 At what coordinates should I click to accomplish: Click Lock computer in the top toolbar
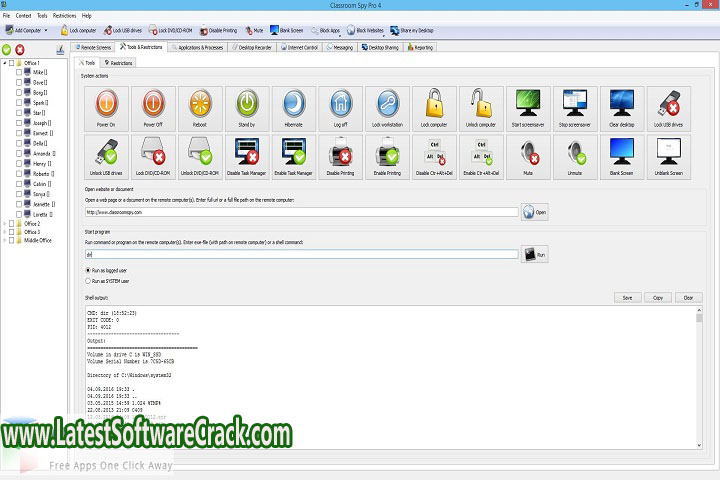coord(79,30)
